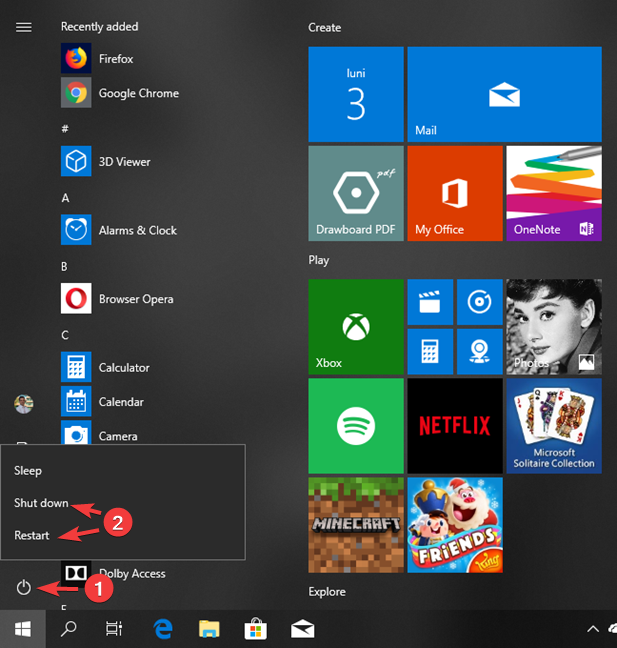Open the Calculator app

123,368
